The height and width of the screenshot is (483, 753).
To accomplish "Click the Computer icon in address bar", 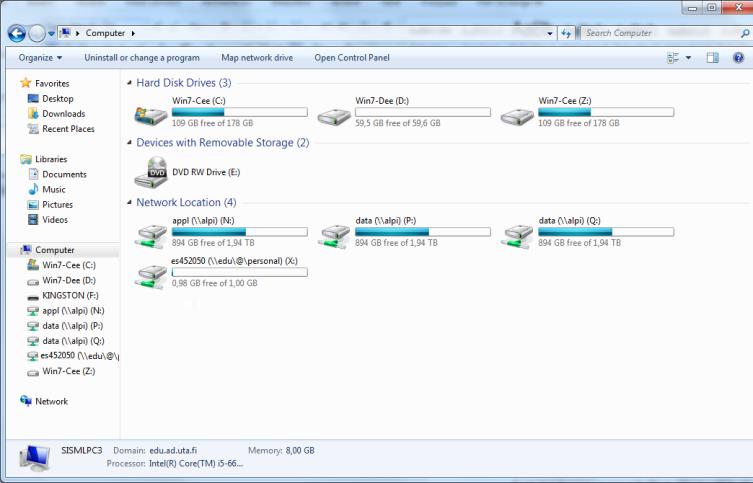I will (x=65, y=33).
